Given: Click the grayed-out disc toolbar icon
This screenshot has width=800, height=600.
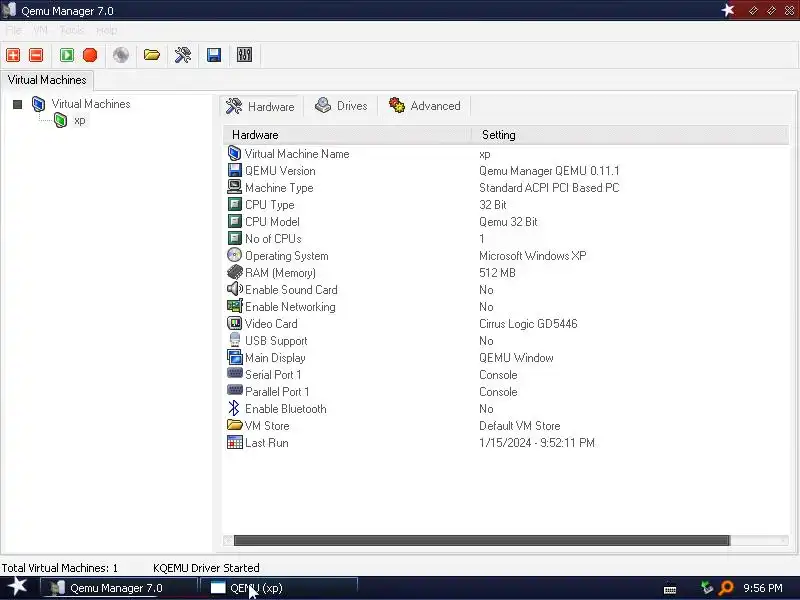Looking at the screenshot, I should (x=121, y=55).
